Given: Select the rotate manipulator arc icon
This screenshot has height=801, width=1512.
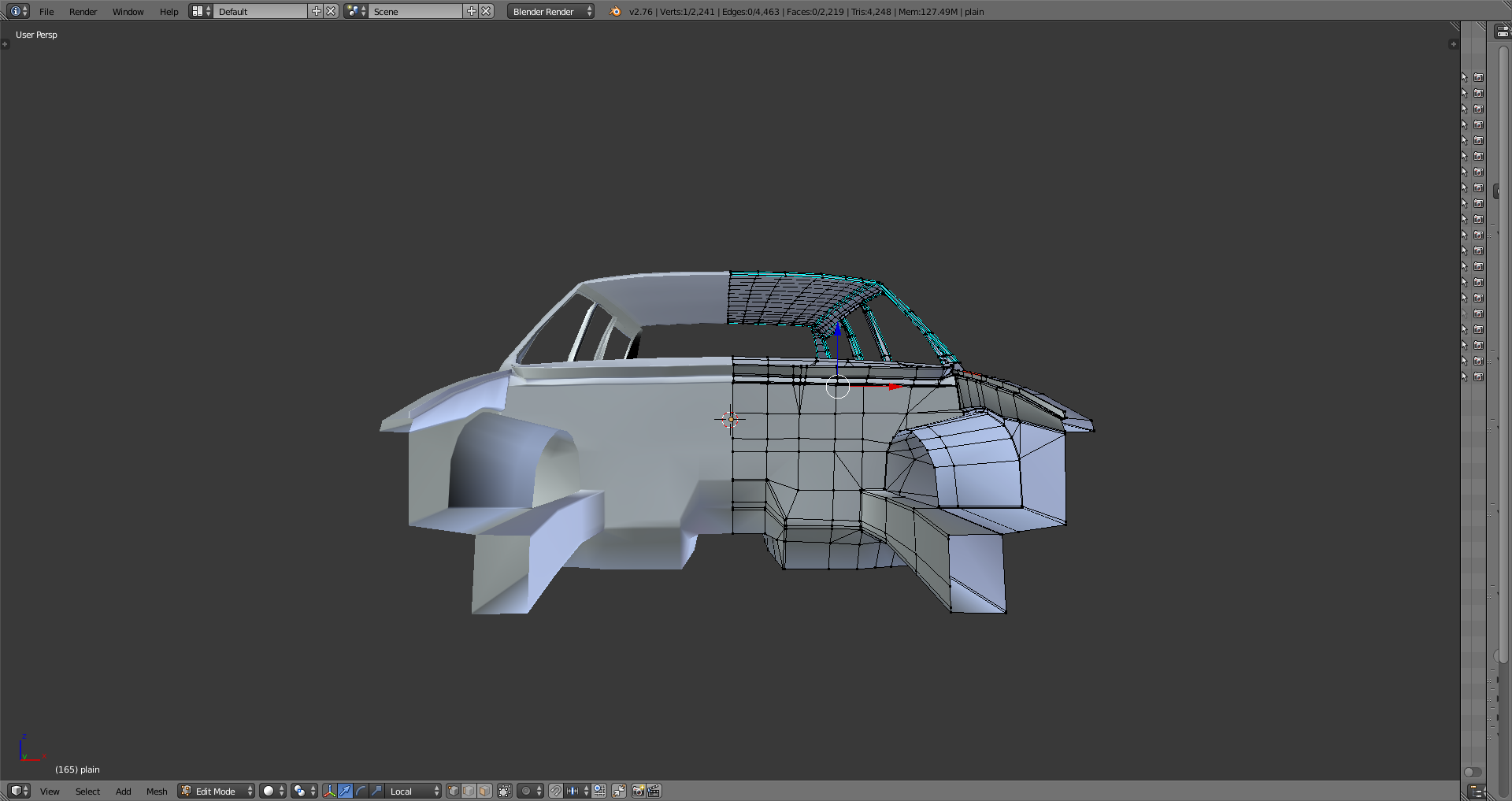Looking at the screenshot, I should pyautogui.click(x=361, y=791).
